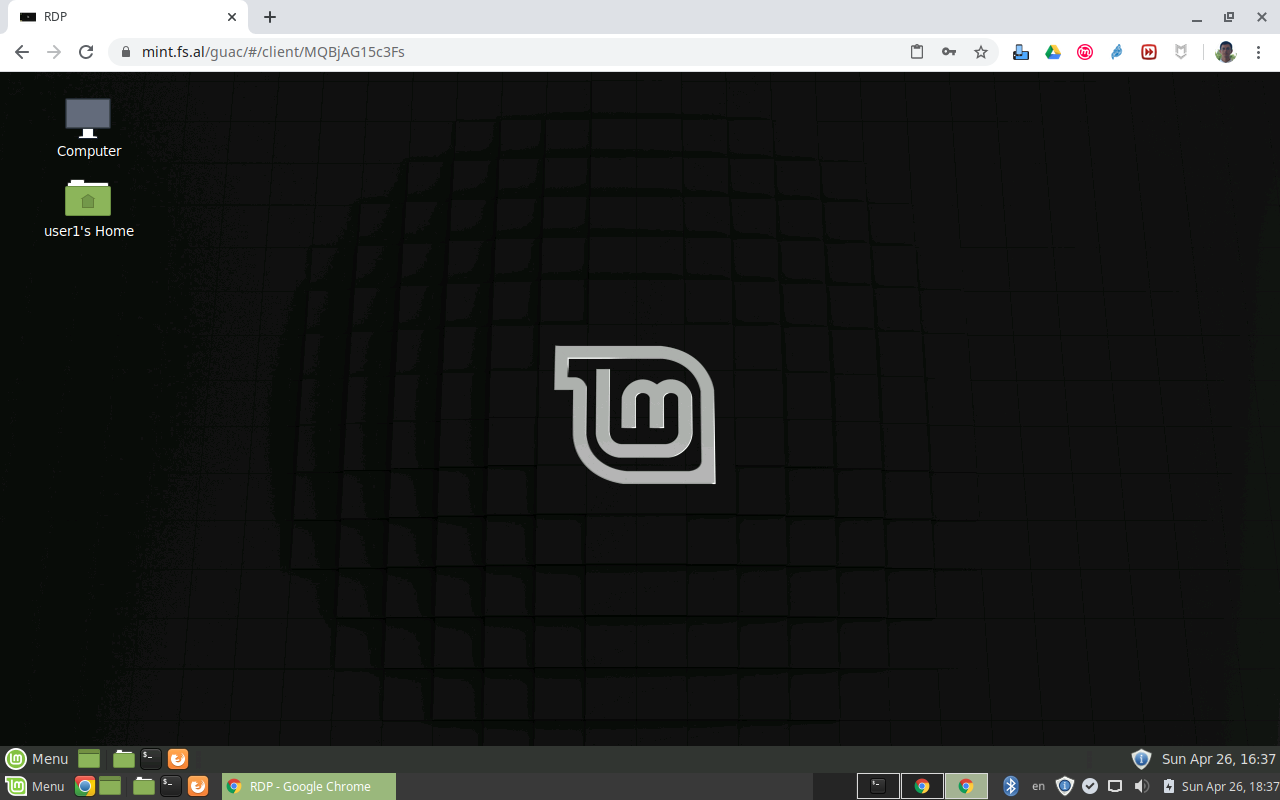
Task: Click the clipboard icon in the address bar
Action: click(x=917, y=52)
